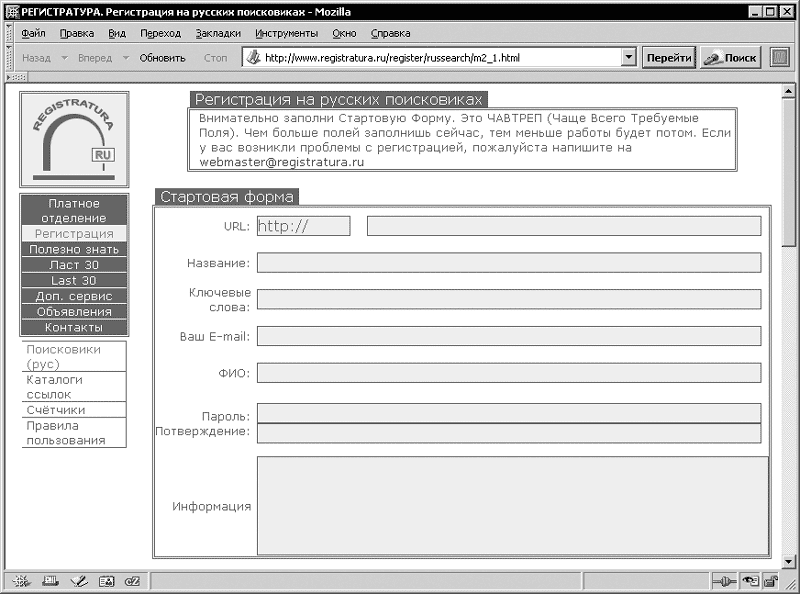Open the Файл menu
This screenshot has height=594, width=800.
click(33, 33)
